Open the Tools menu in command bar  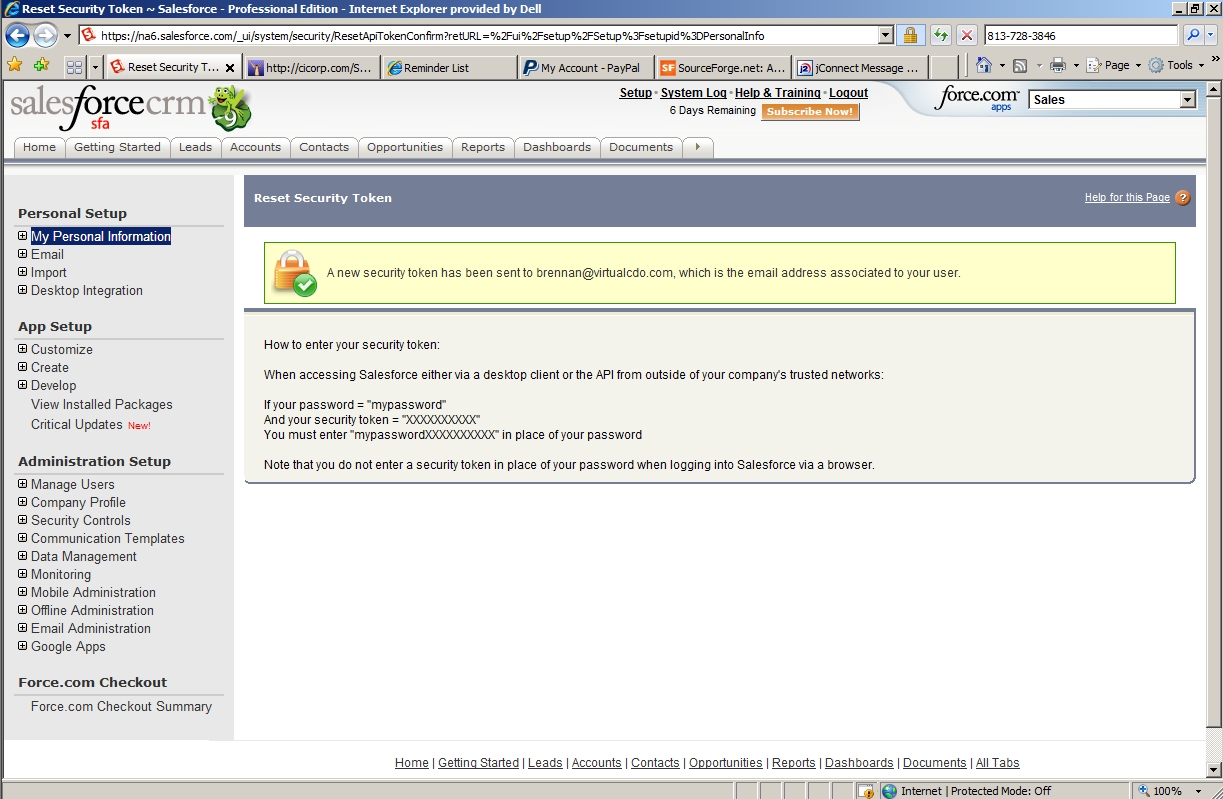point(1177,66)
